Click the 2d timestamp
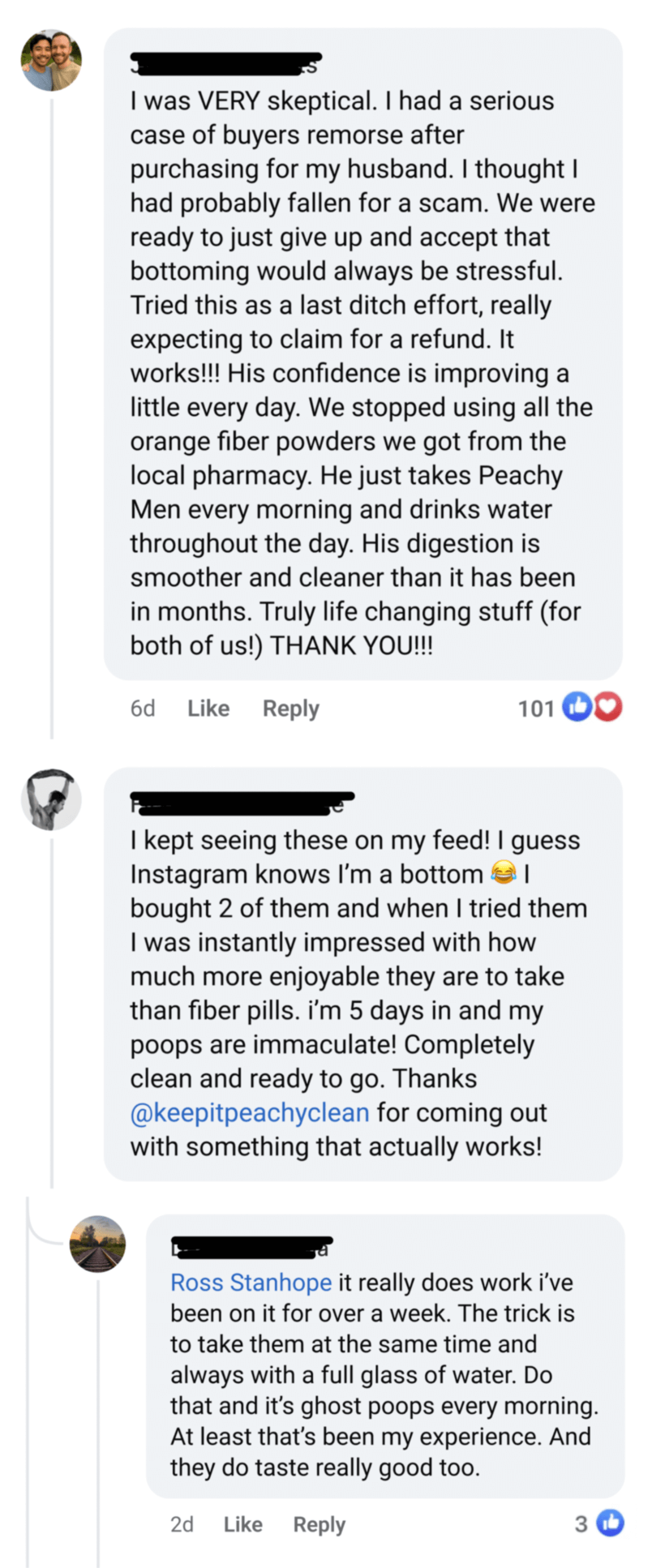The image size is (652, 1568). tap(182, 1524)
